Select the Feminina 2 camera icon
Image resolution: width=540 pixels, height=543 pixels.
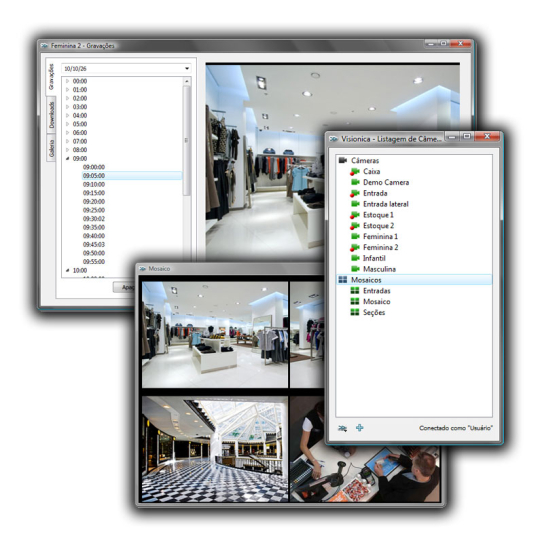pyautogui.click(x=355, y=247)
